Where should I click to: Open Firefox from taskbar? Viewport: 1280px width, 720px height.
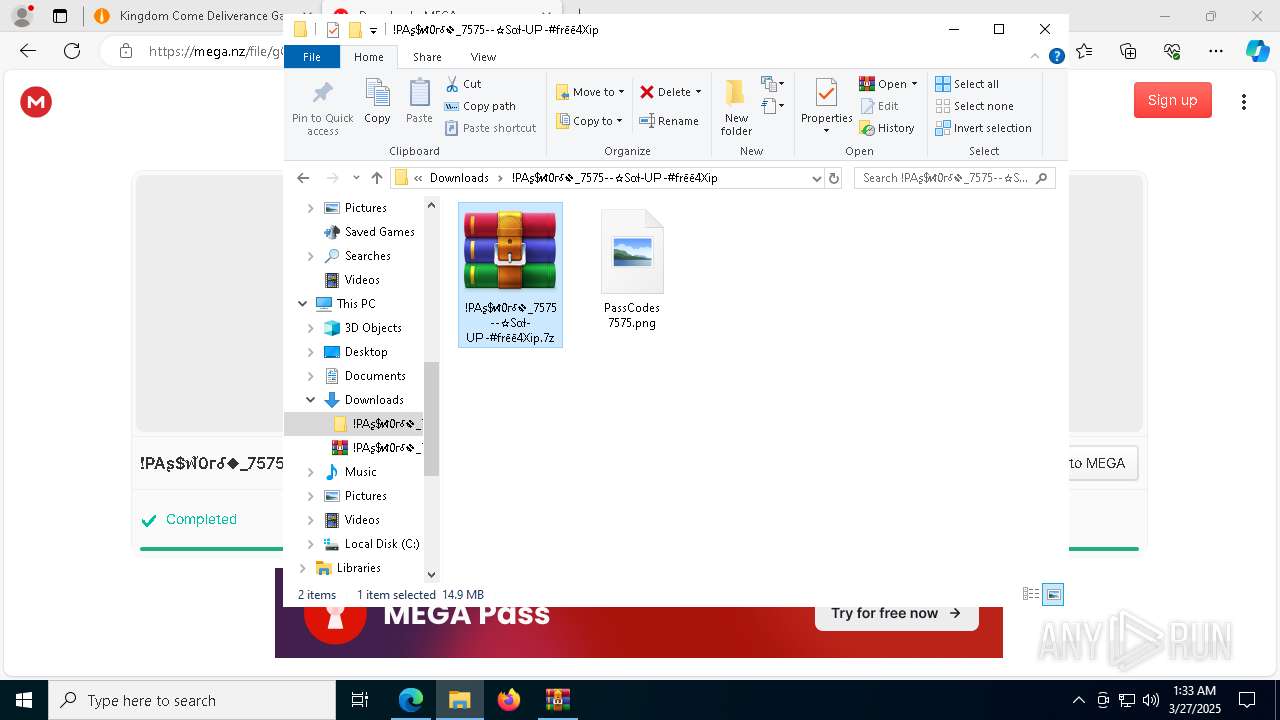(x=509, y=700)
